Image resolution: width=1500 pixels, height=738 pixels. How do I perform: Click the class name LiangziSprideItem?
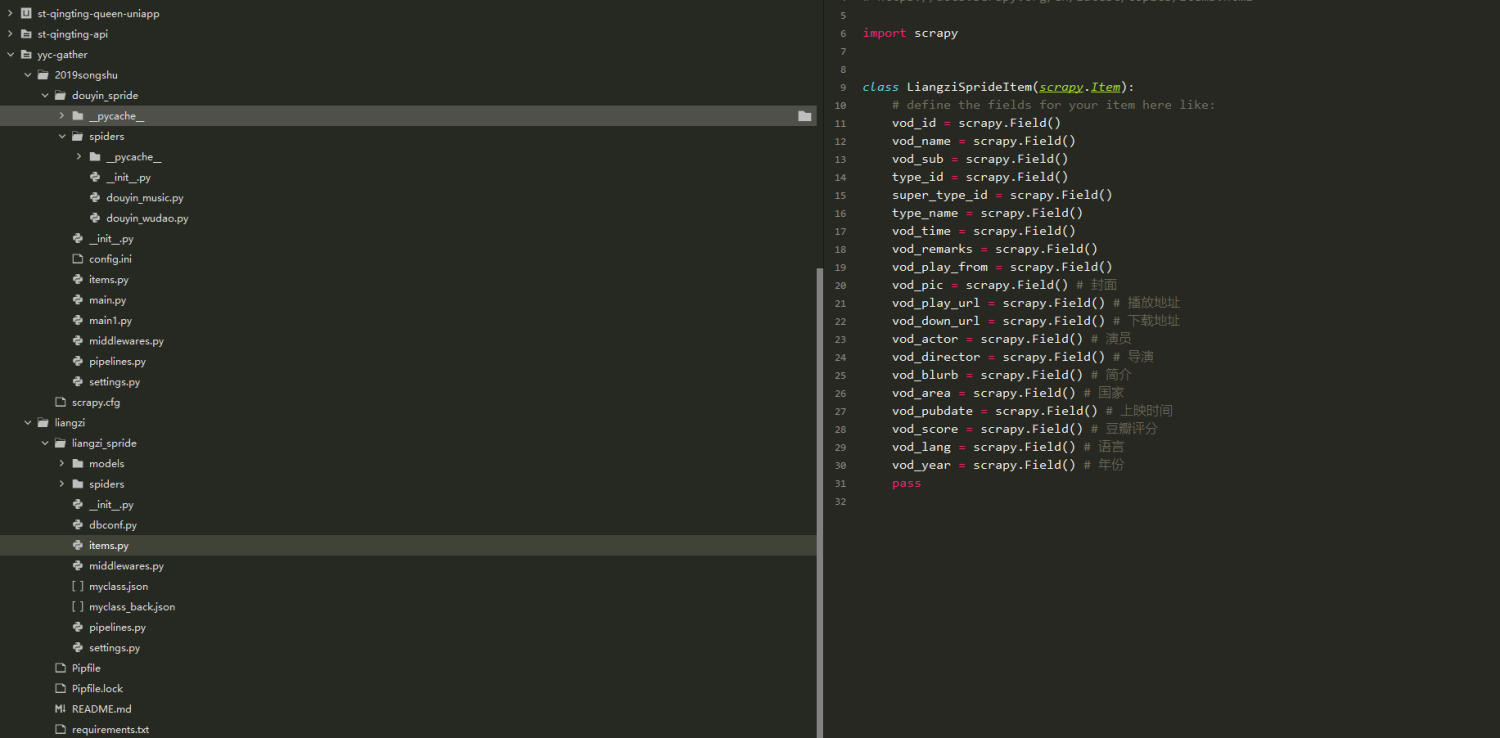969,87
